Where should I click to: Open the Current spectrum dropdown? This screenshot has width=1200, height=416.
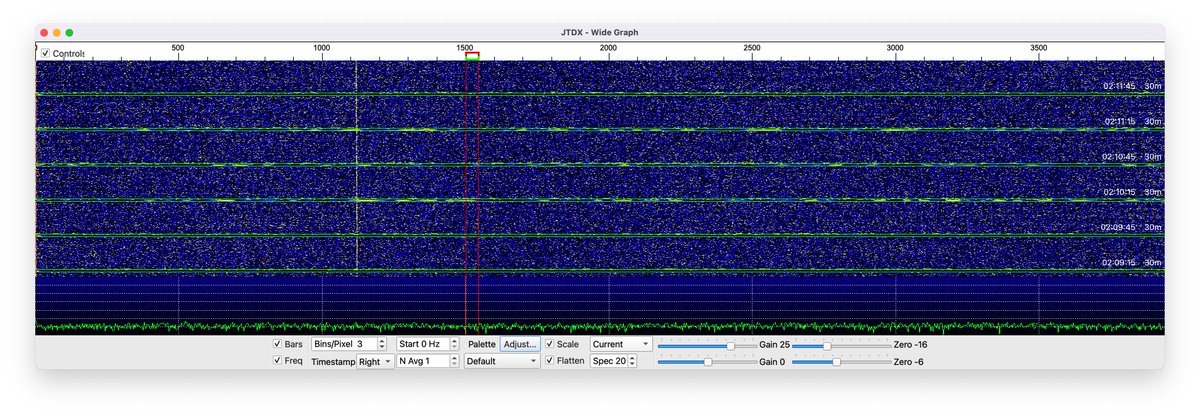point(621,344)
